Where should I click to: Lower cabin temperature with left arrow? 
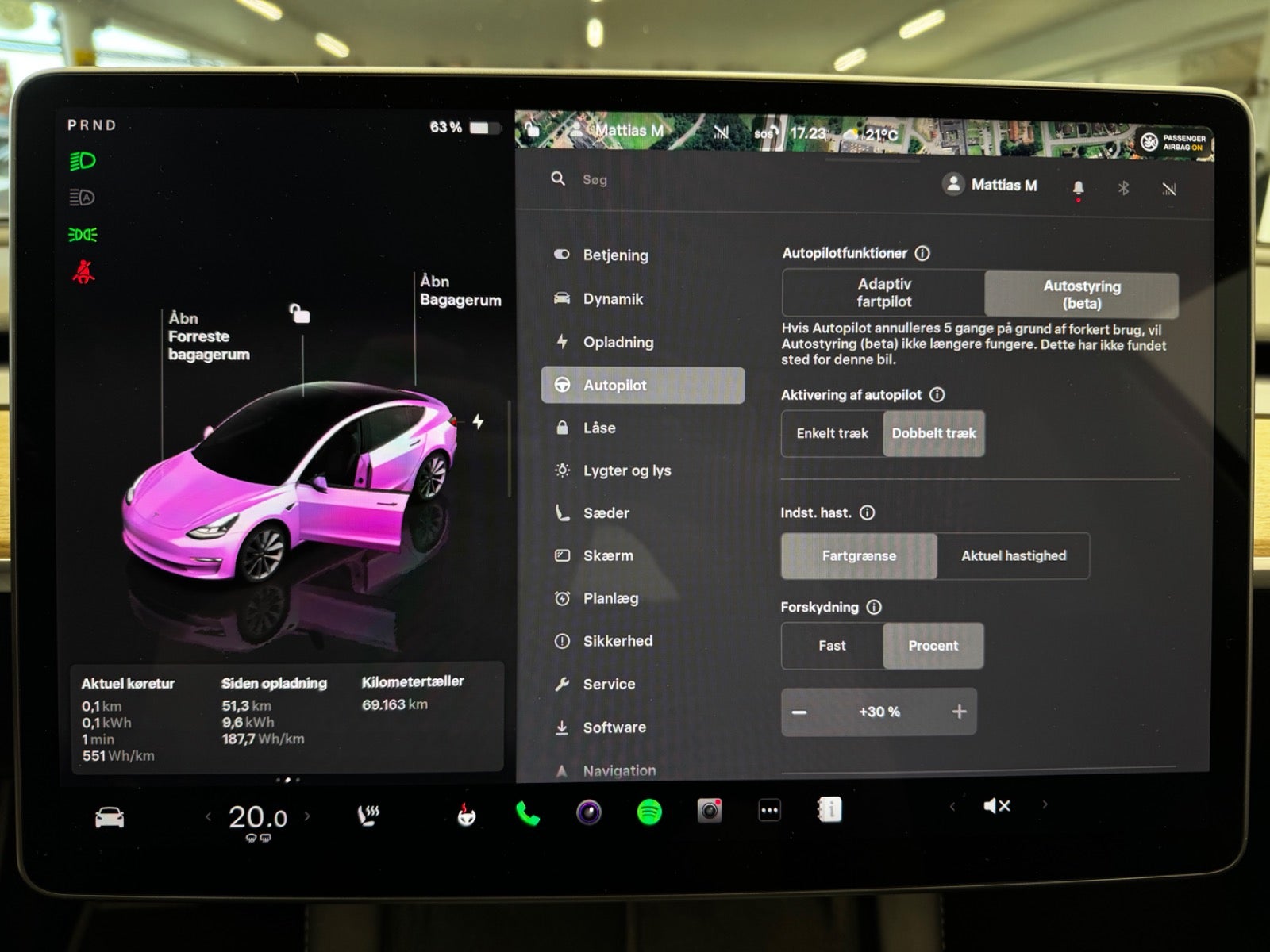pyautogui.click(x=208, y=816)
